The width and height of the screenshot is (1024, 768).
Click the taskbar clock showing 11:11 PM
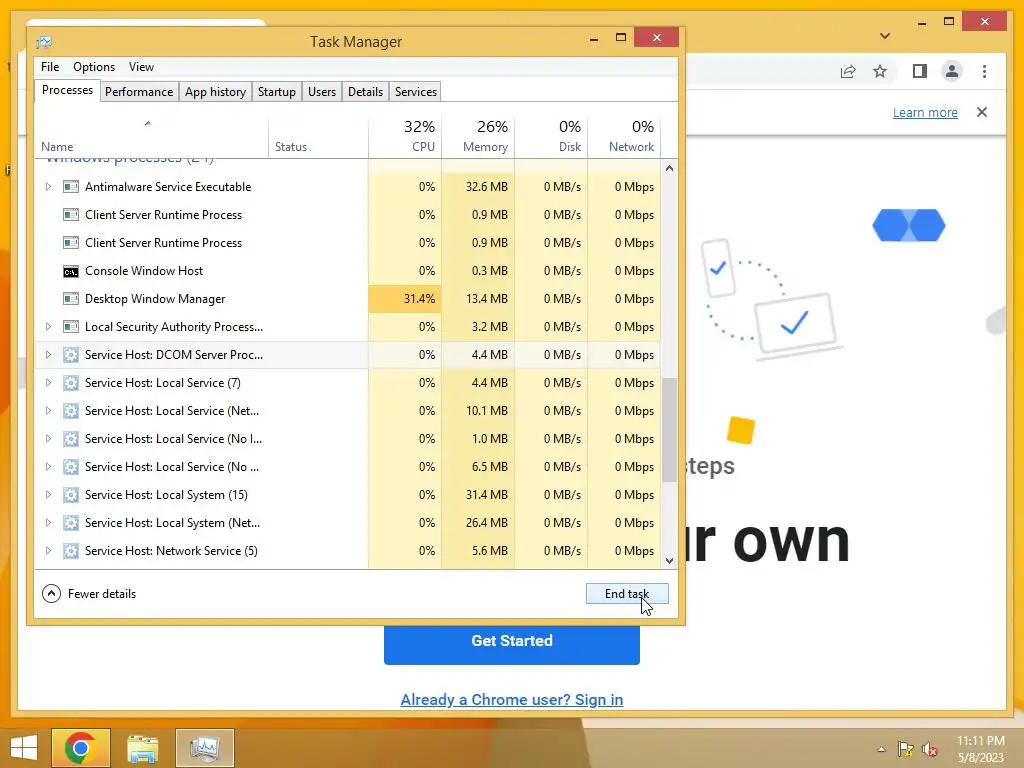pos(981,749)
